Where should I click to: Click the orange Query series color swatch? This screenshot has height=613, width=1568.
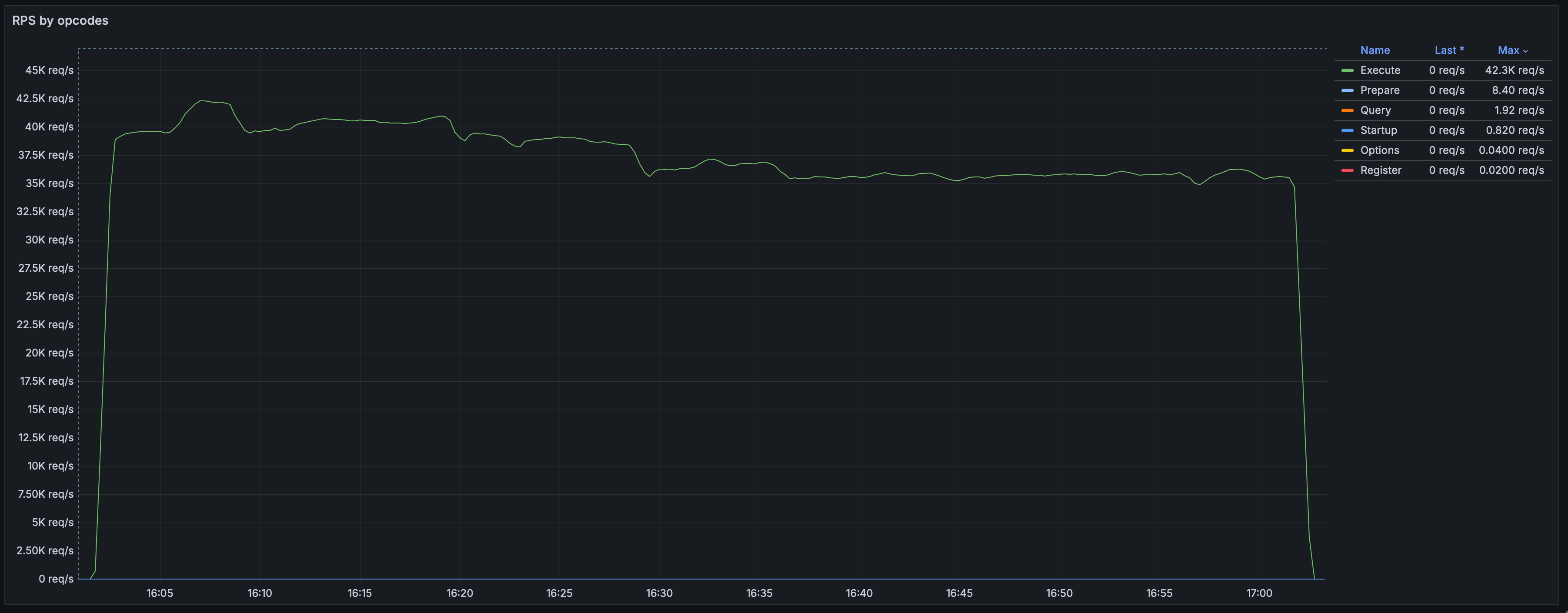[1347, 111]
